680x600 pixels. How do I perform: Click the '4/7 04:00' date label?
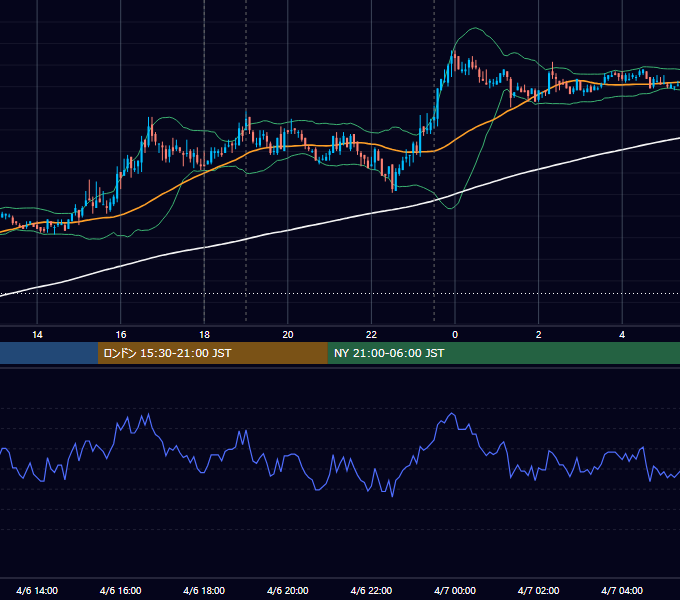pos(622,590)
